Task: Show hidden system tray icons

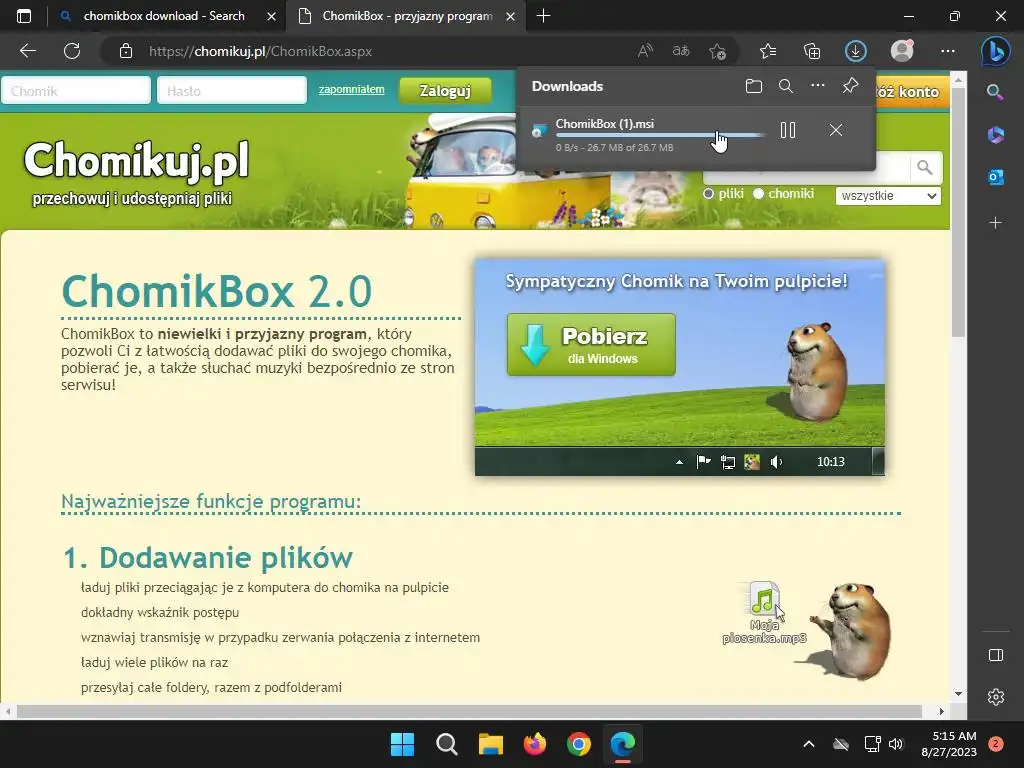Action: coord(808,744)
